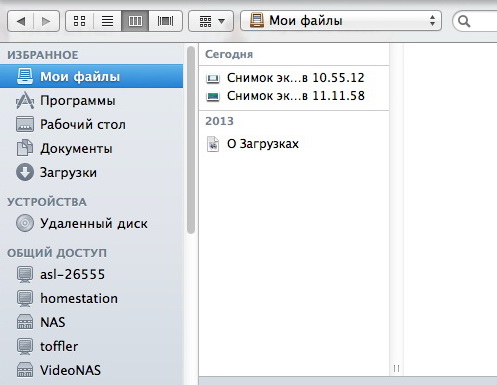Switch to icon grid view

point(79,21)
